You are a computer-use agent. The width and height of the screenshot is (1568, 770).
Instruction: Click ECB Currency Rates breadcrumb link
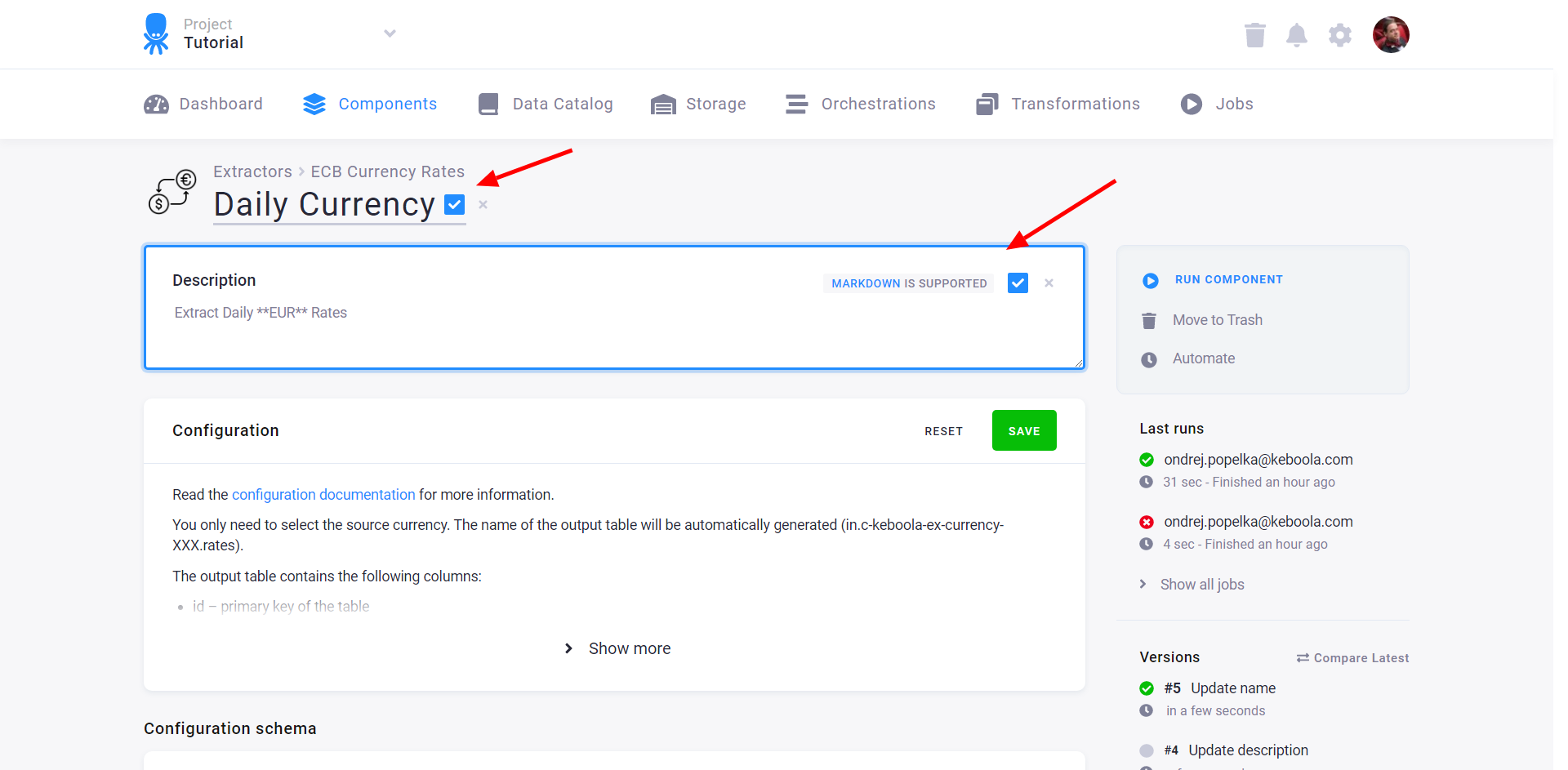pyautogui.click(x=387, y=171)
